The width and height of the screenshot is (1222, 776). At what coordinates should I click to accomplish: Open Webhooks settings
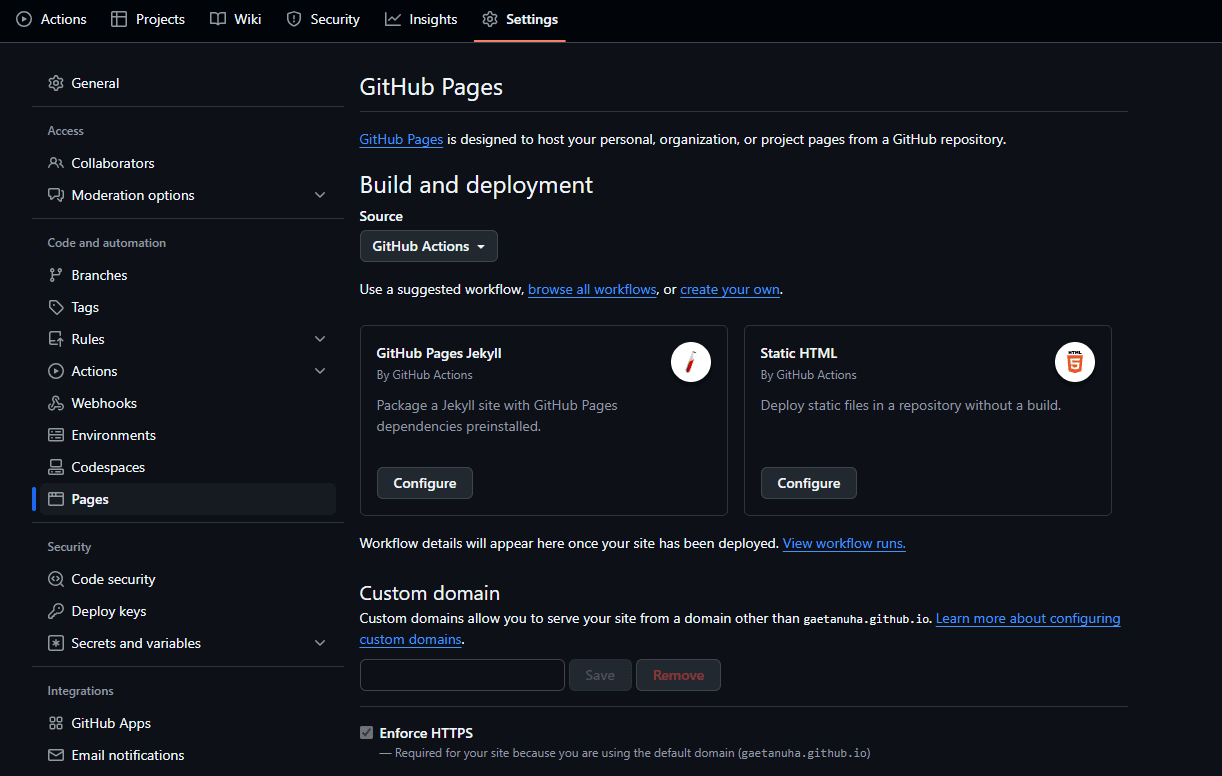pyautogui.click(x=188, y=403)
